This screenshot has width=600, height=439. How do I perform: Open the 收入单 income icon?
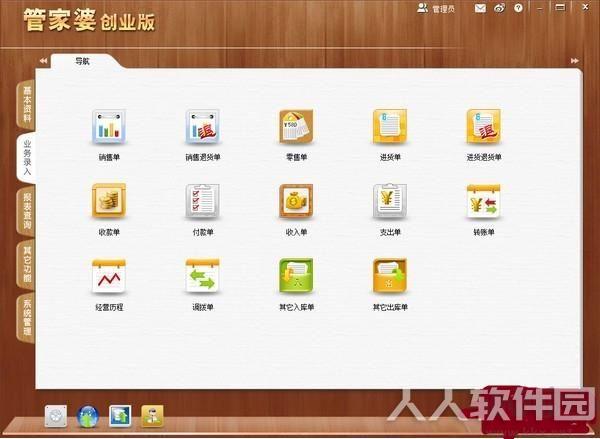296,201
